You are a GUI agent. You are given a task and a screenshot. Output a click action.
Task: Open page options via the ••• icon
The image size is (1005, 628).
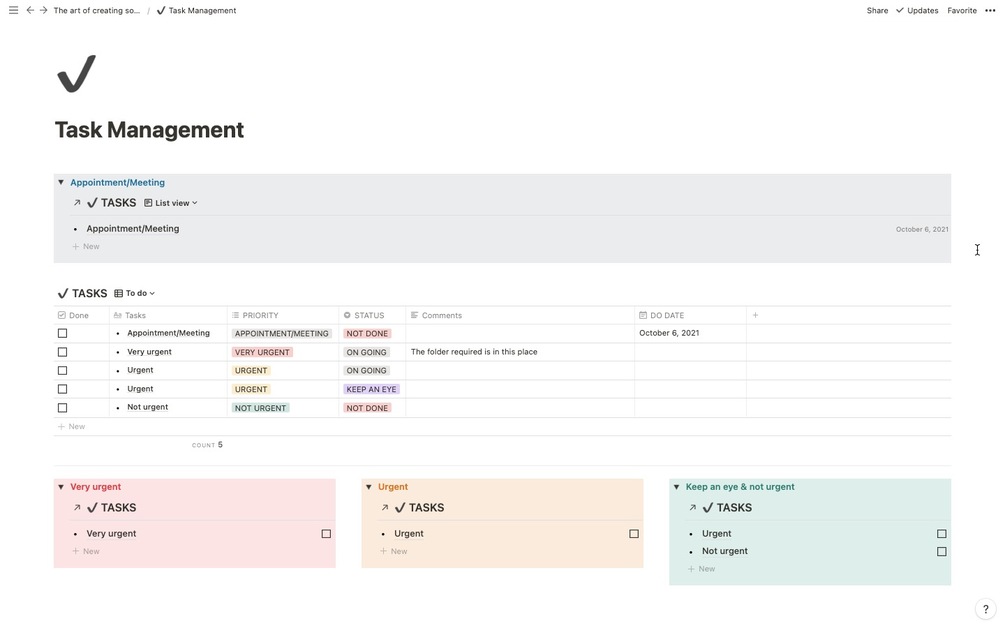[x=988, y=9]
